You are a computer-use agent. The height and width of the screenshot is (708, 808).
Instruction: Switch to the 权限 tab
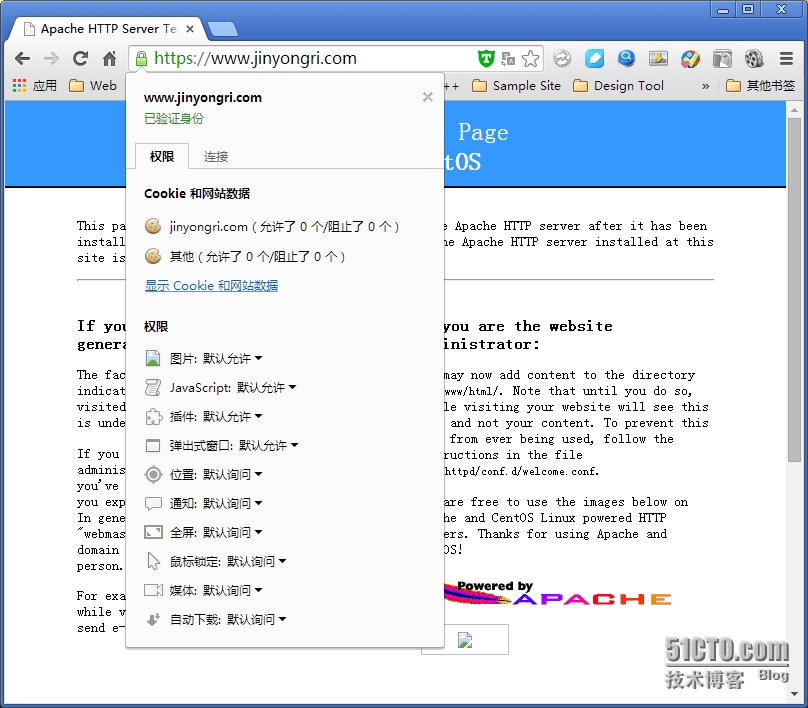tap(162, 156)
